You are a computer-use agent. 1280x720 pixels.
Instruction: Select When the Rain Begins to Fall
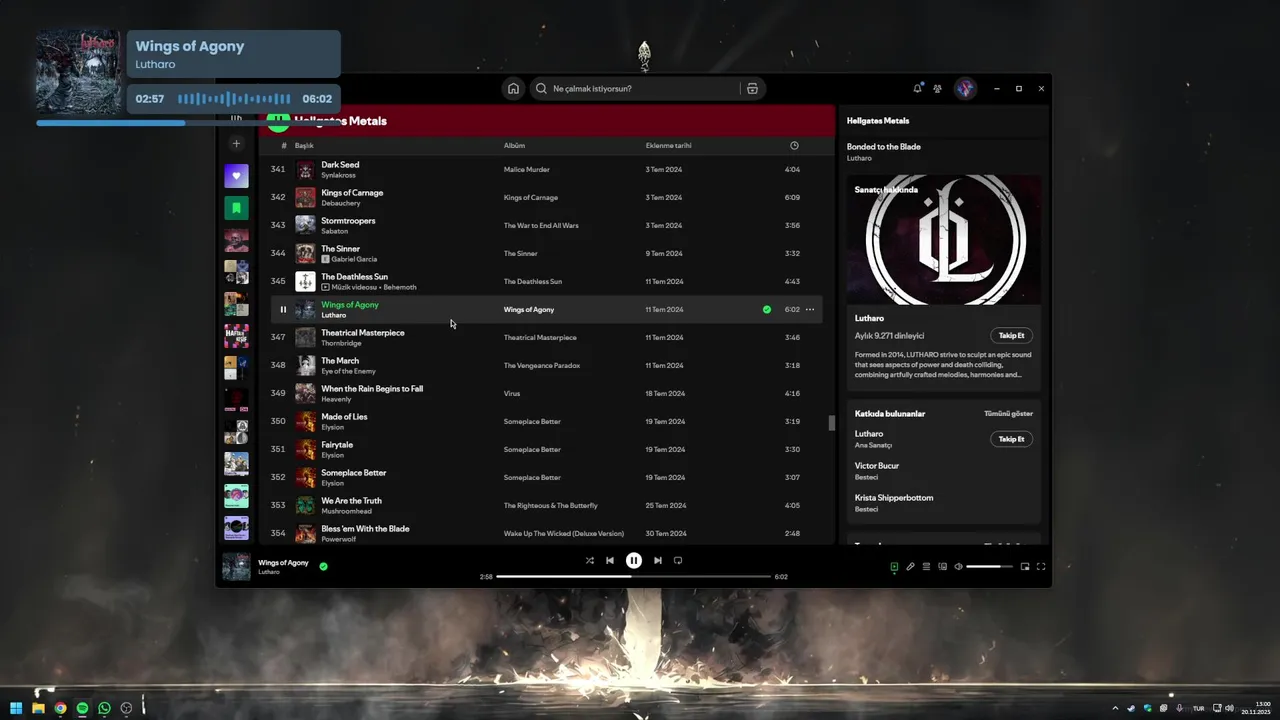(372, 389)
